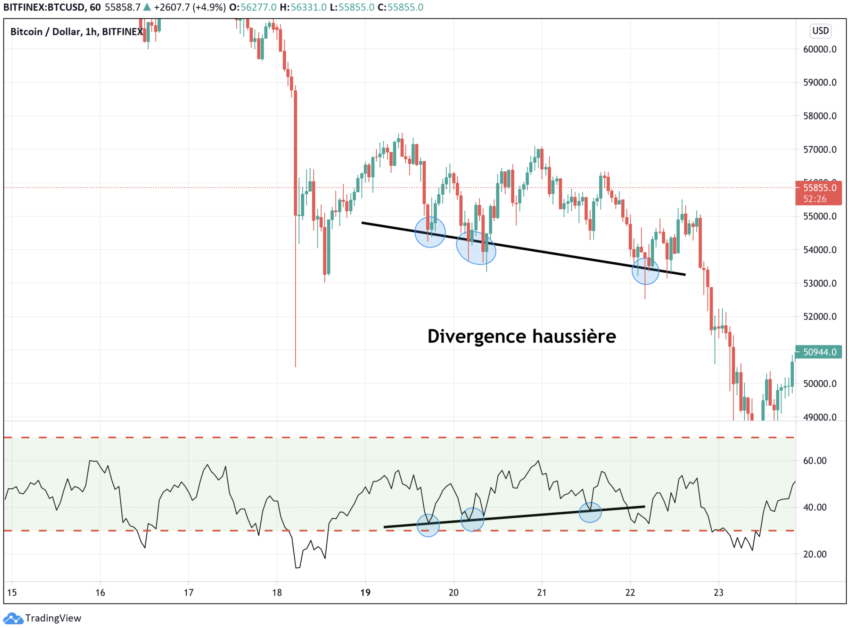850x628 pixels.
Task: Click the first blue circle highlight on the candles
Action: (430, 232)
